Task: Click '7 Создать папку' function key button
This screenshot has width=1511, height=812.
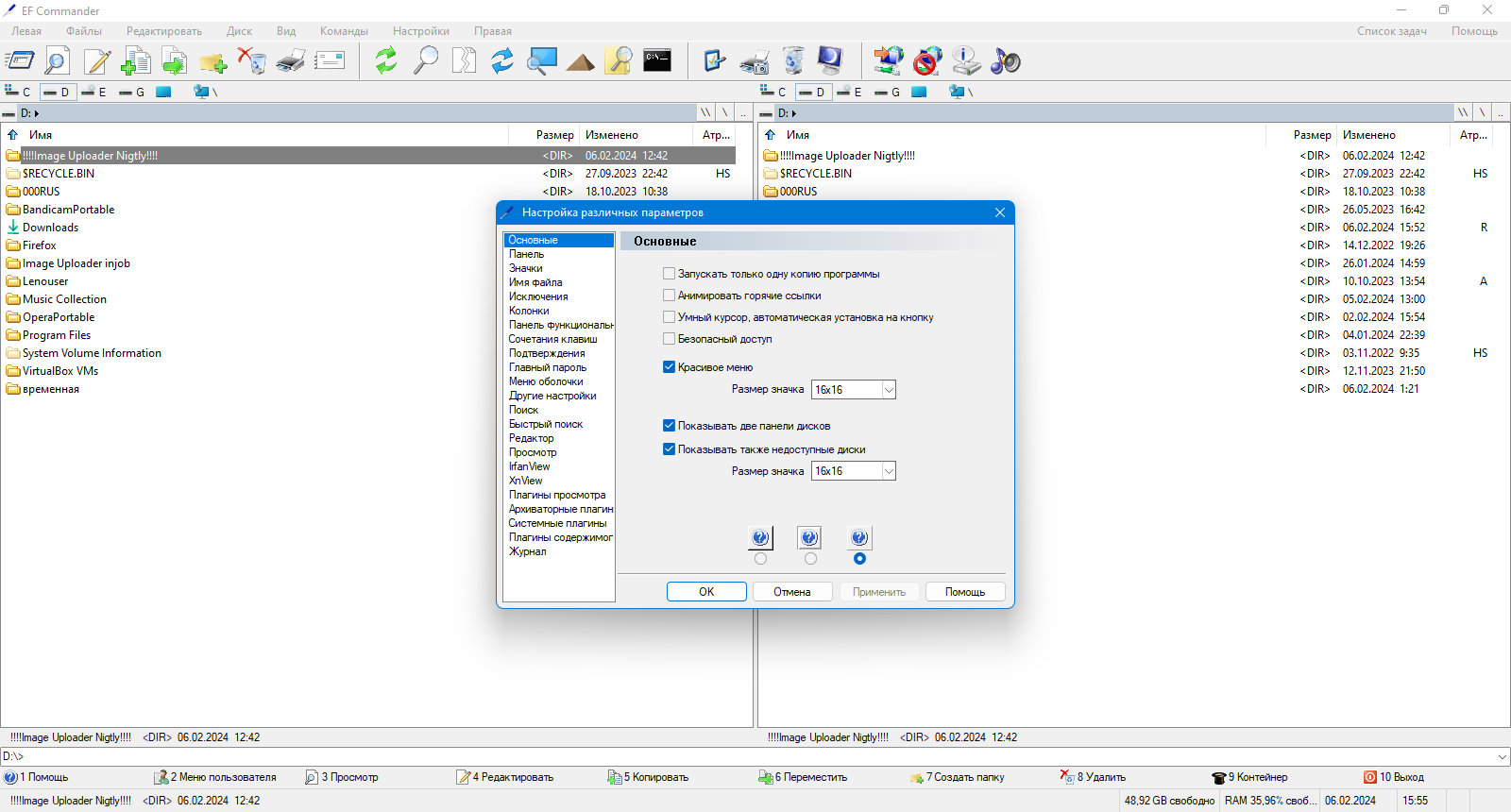Action: 957,777
